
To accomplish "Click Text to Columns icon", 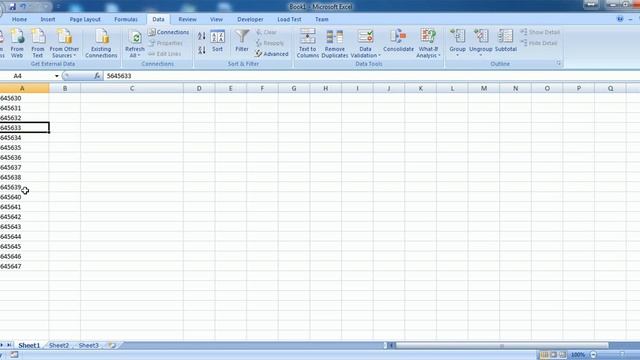I will tap(307, 43).
